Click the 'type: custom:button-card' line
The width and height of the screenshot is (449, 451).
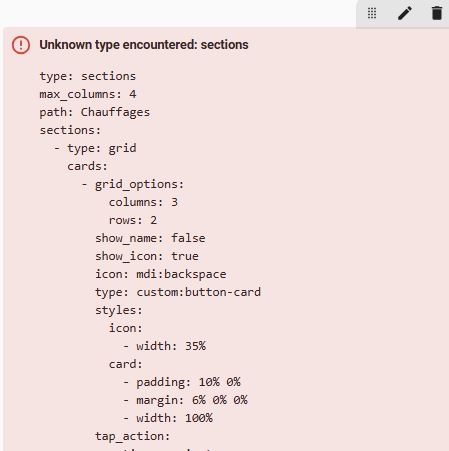click(x=178, y=292)
